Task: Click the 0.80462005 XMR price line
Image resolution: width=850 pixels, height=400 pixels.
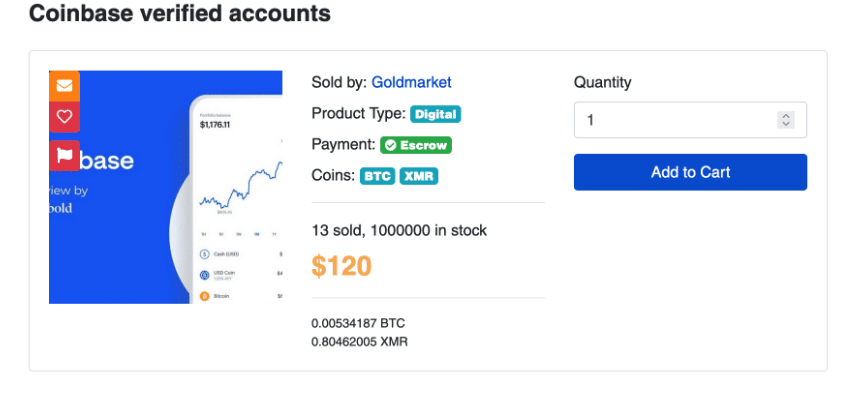Action: coord(359,341)
